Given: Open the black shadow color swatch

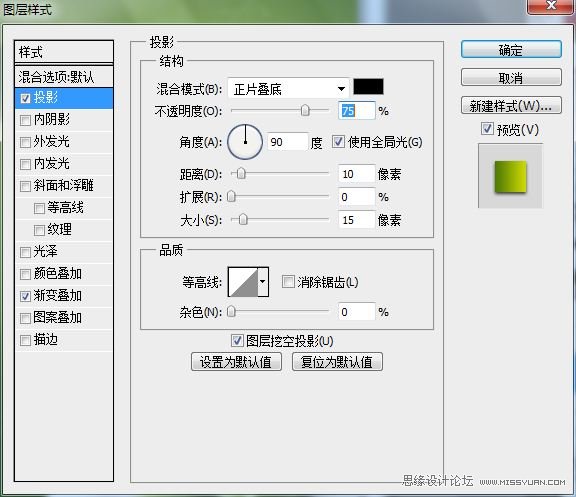Looking at the screenshot, I should click(x=368, y=87).
